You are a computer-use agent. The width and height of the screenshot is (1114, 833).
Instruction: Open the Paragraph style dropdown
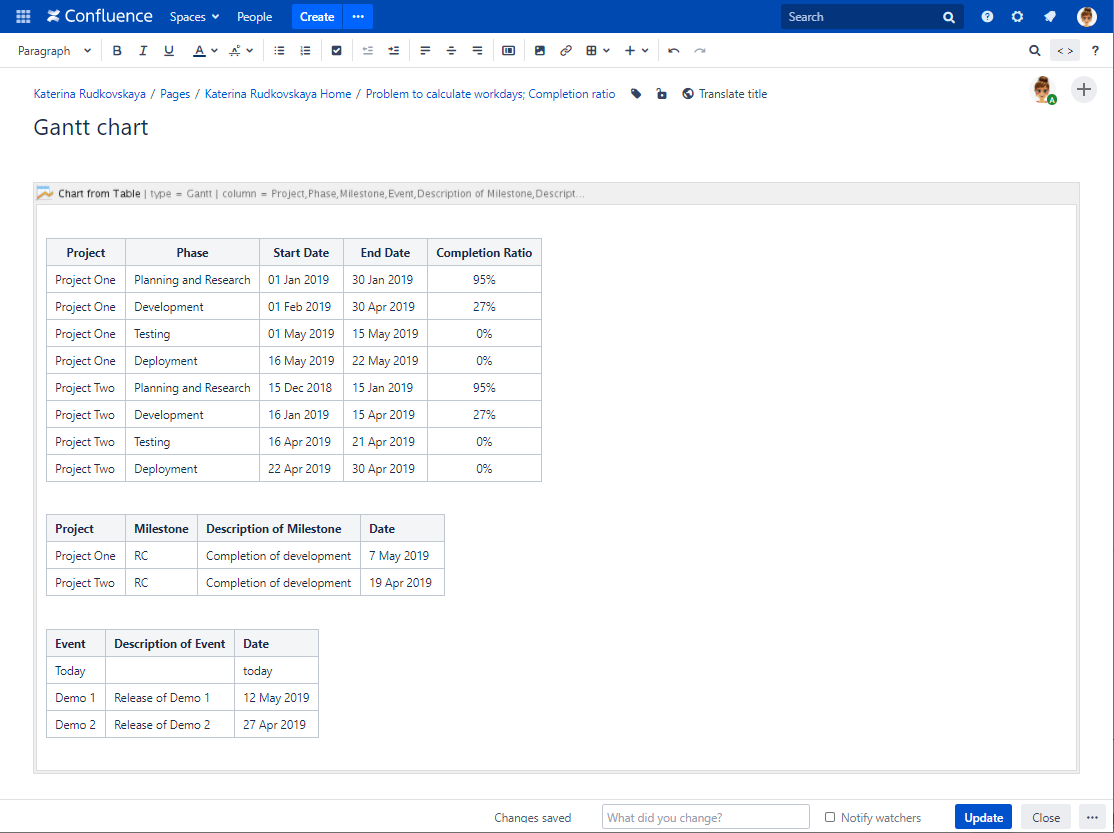[x=54, y=50]
